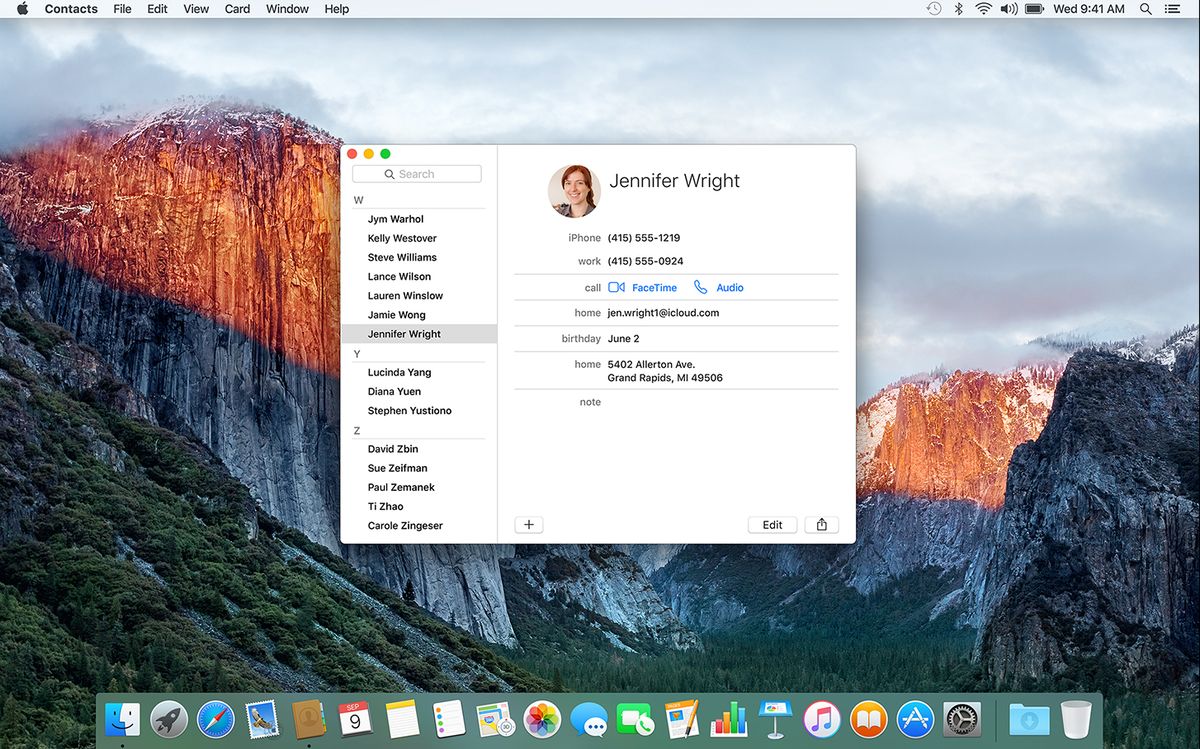1200x749 pixels.
Task: Open the Wi-Fi status menu
Action: coord(983,9)
